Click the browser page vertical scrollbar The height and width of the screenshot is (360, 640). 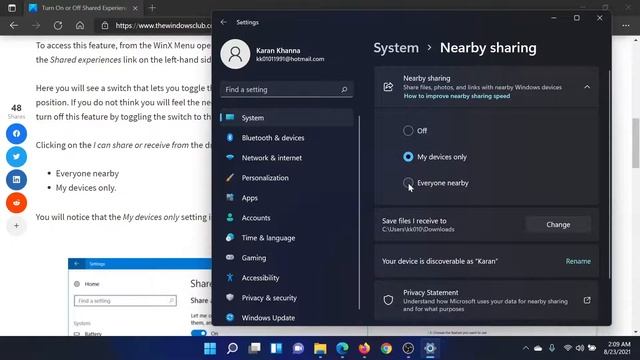point(636,143)
